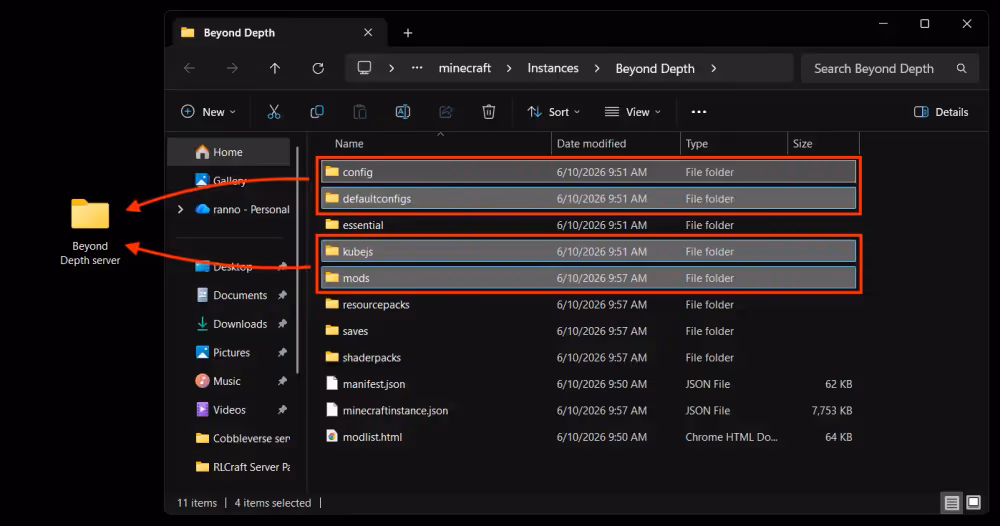Sort by the Type column header

734,144
